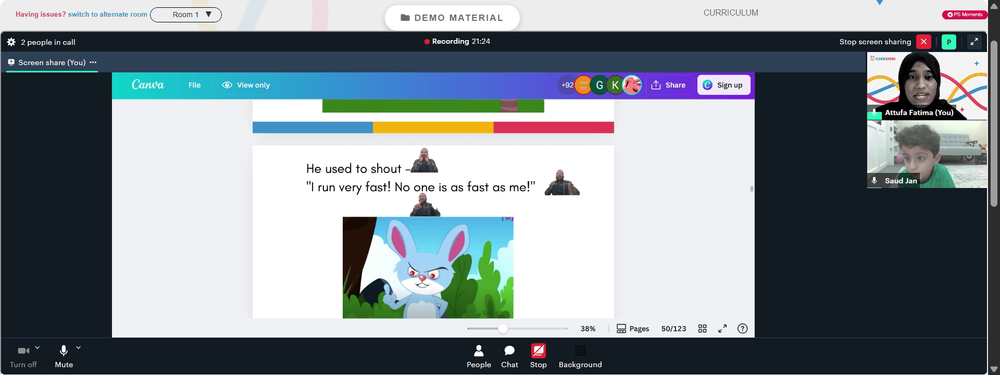The height and width of the screenshot is (375, 1000).
Task: Mute the microphone
Action: coord(64,357)
